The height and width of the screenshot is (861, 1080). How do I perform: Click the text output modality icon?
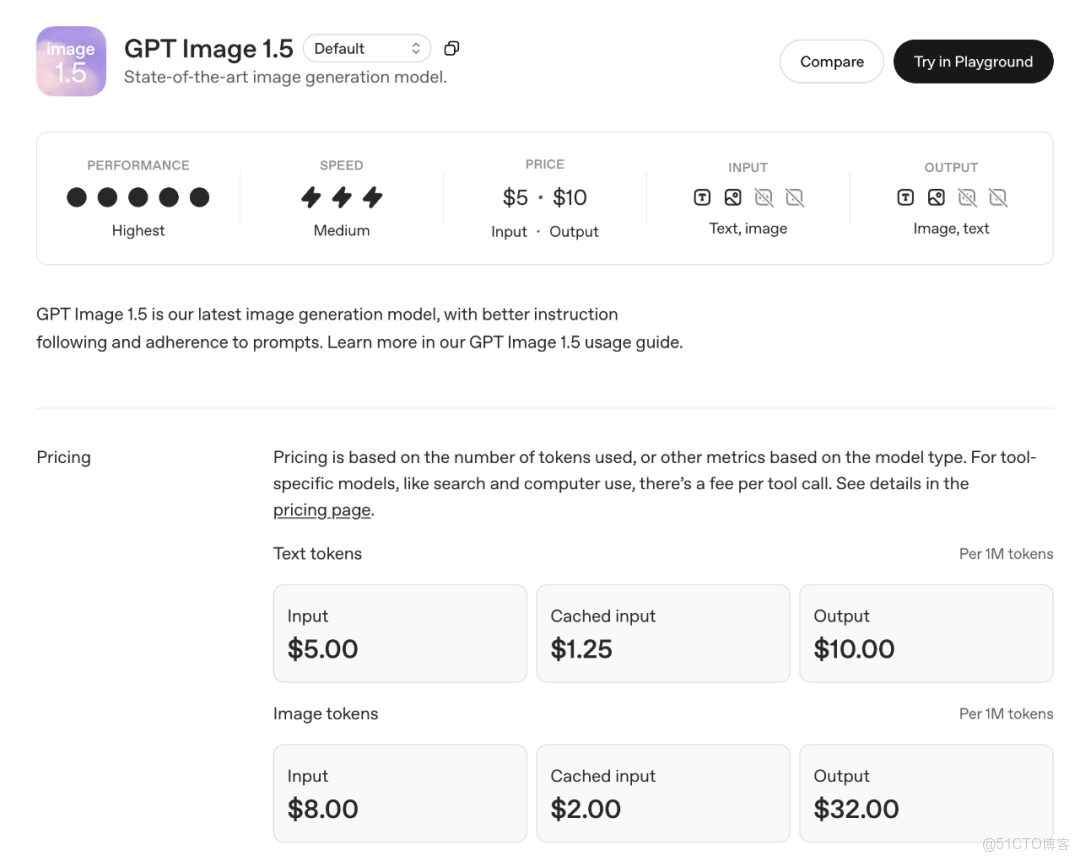coord(905,197)
